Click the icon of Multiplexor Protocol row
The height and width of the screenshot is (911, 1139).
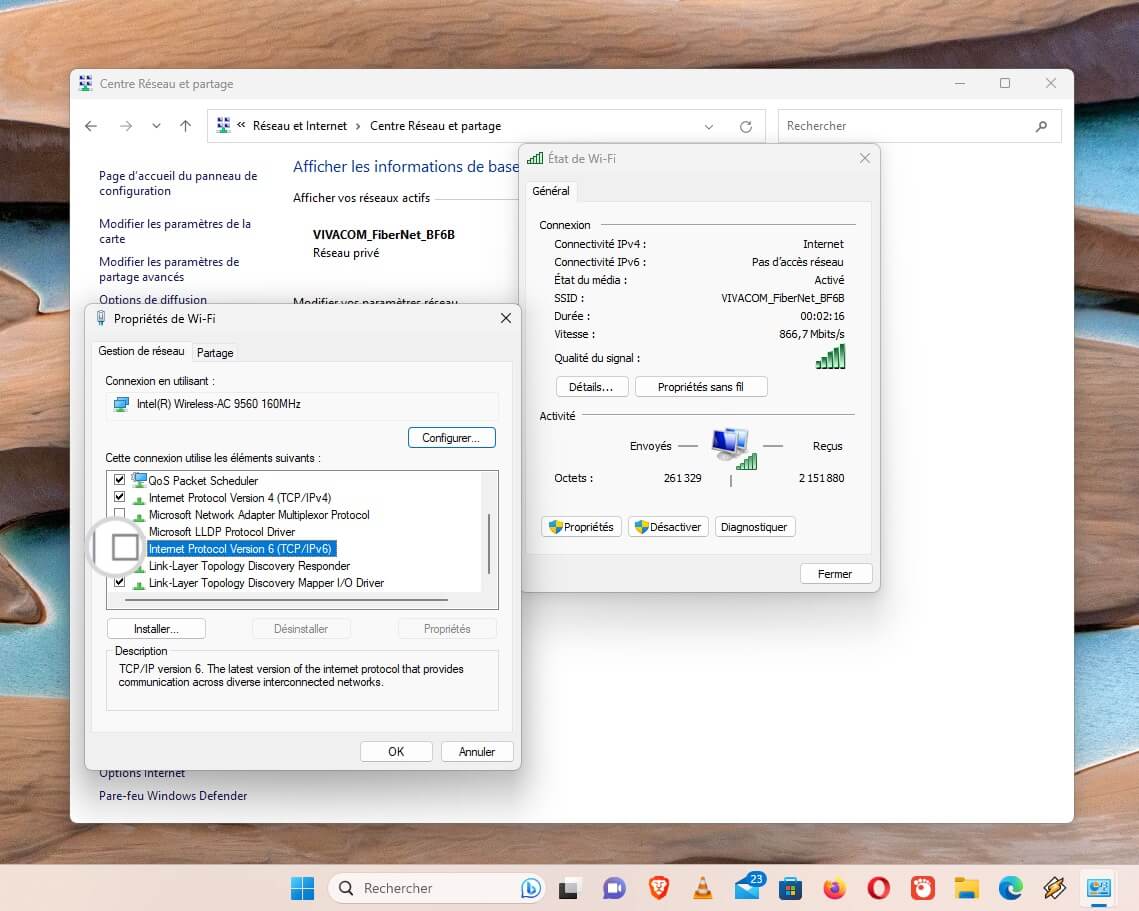[x=139, y=516]
